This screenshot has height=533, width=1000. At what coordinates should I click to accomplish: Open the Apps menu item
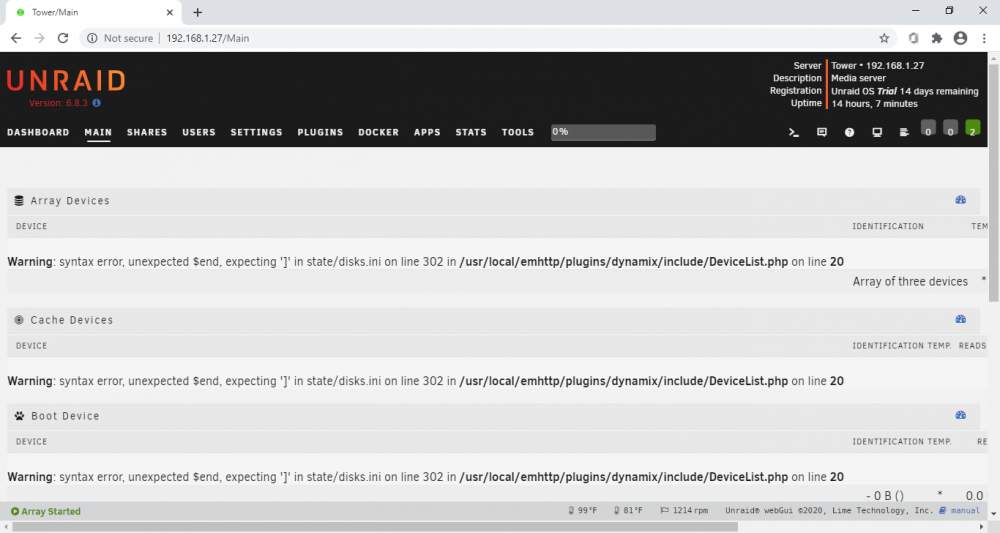pyautogui.click(x=427, y=133)
